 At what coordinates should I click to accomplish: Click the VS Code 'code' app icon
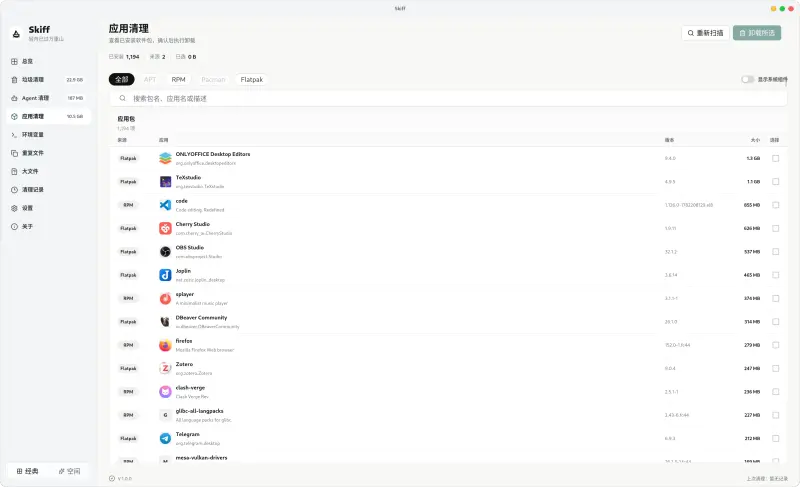tap(165, 205)
